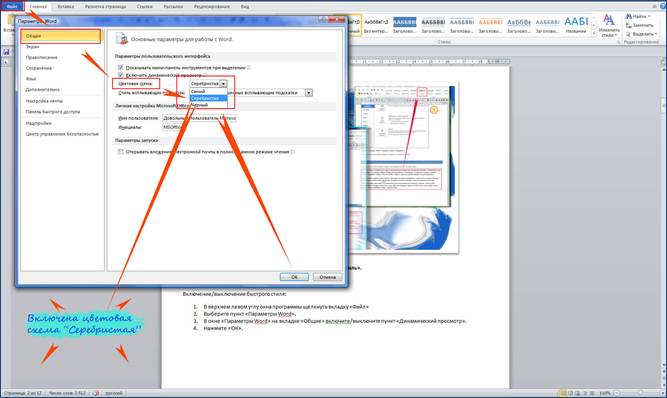Screen dimensions: 667x398
Task: Switch to the Вставка (Insert) ribbon tab
Action: 66,6
